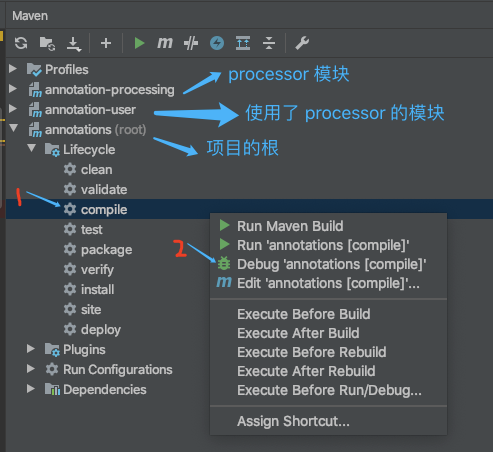
Task: Select the verify lifecycle goal
Action: pyautogui.click(x=97, y=270)
